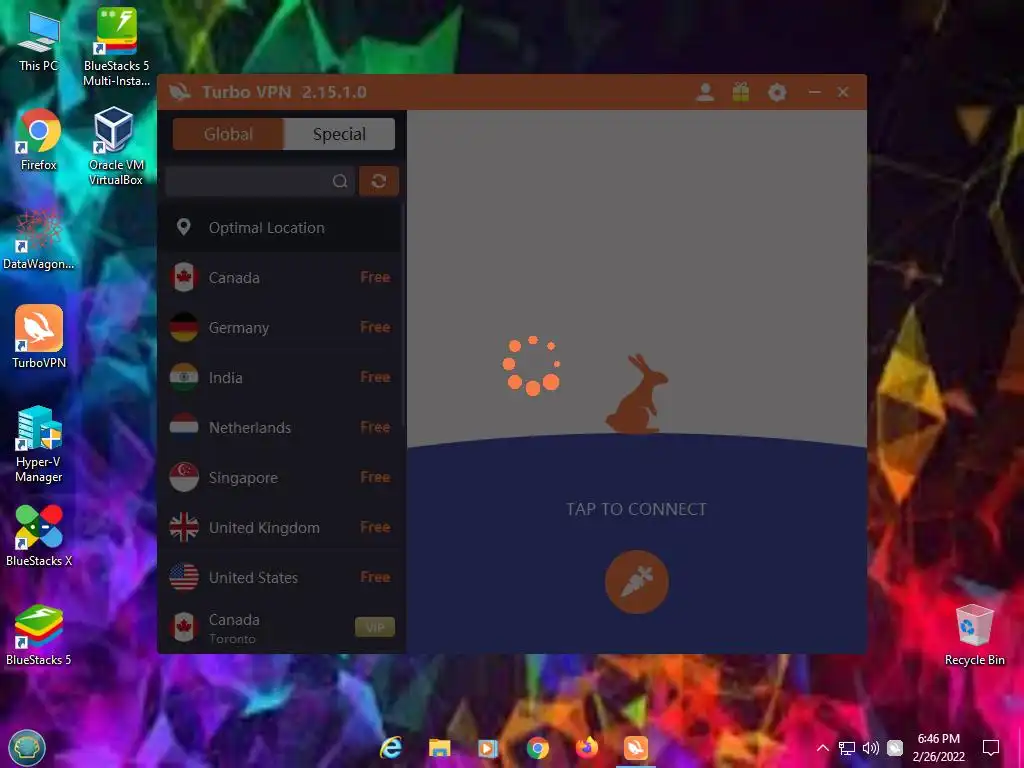Open the notification center icon

pyautogui.click(x=991, y=748)
